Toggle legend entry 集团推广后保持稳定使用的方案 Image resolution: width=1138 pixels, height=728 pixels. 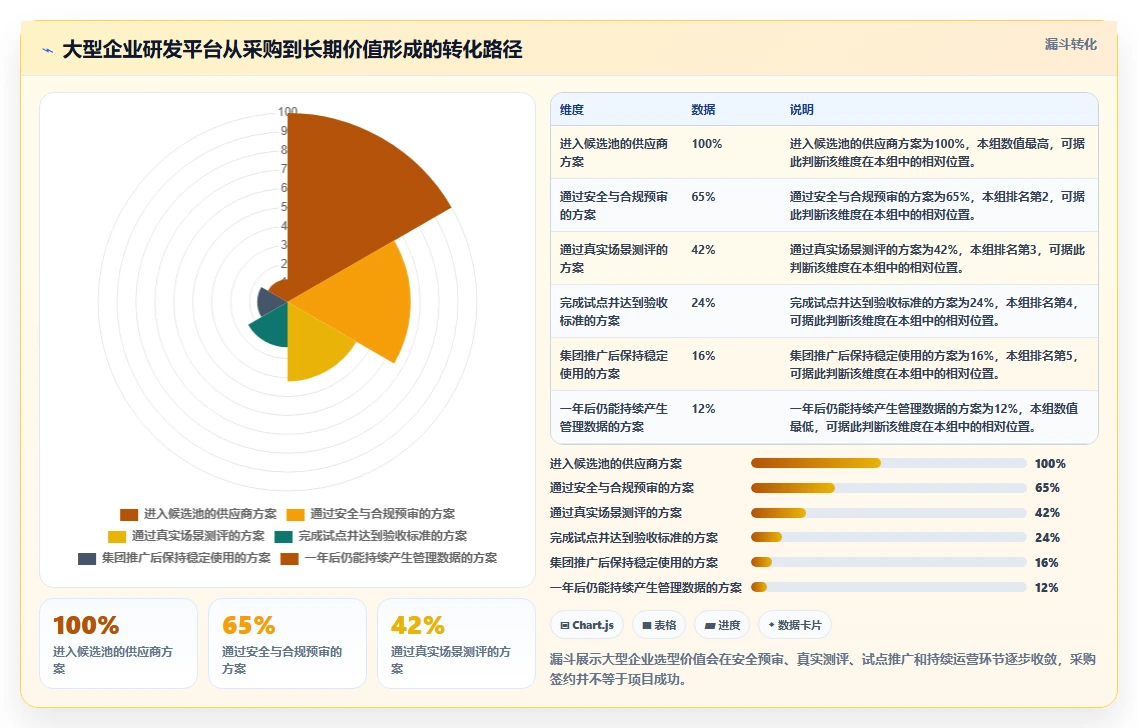click(174, 558)
